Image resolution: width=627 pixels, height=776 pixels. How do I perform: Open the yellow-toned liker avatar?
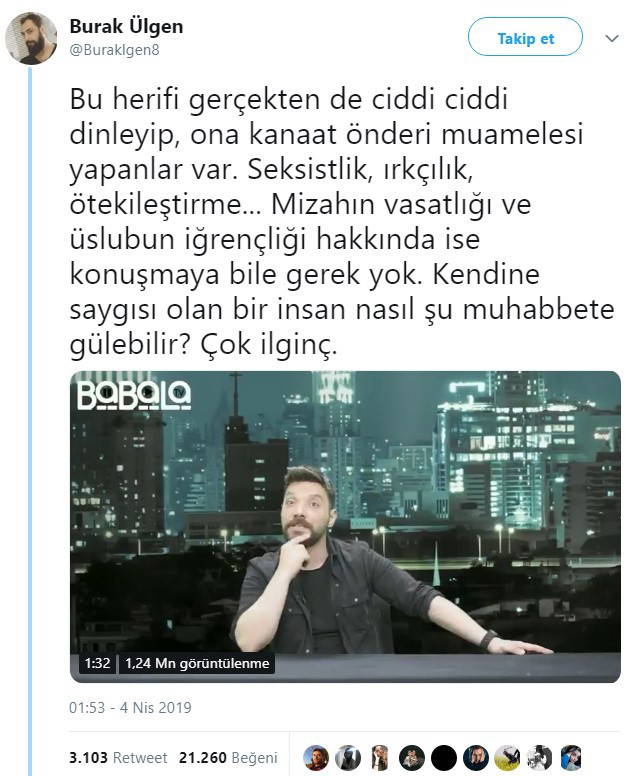point(507,758)
